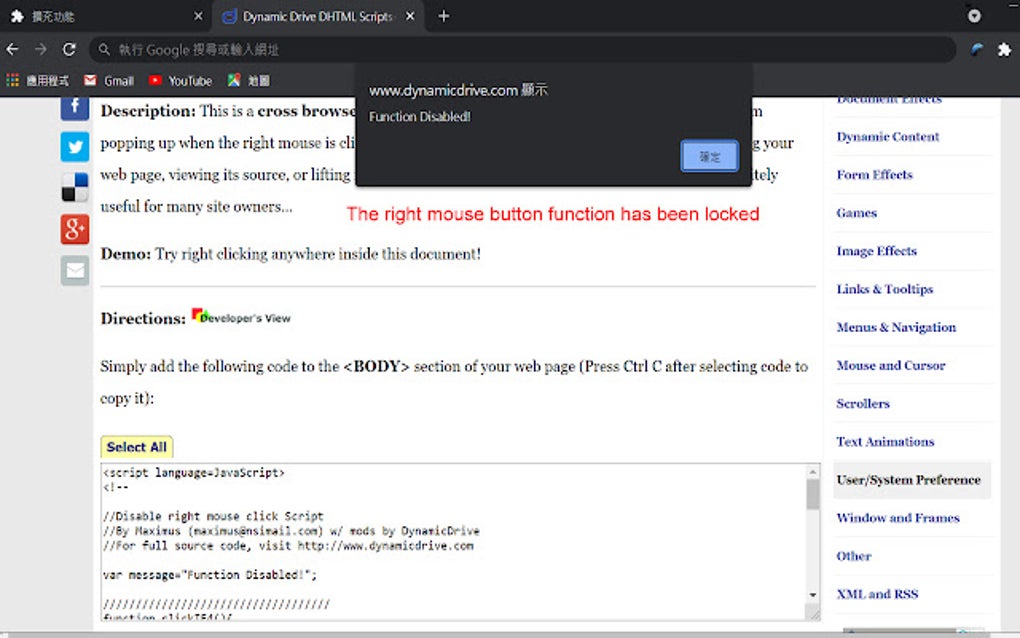The height and width of the screenshot is (638, 1020).
Task: Open the email share icon
Action: pos(74,269)
